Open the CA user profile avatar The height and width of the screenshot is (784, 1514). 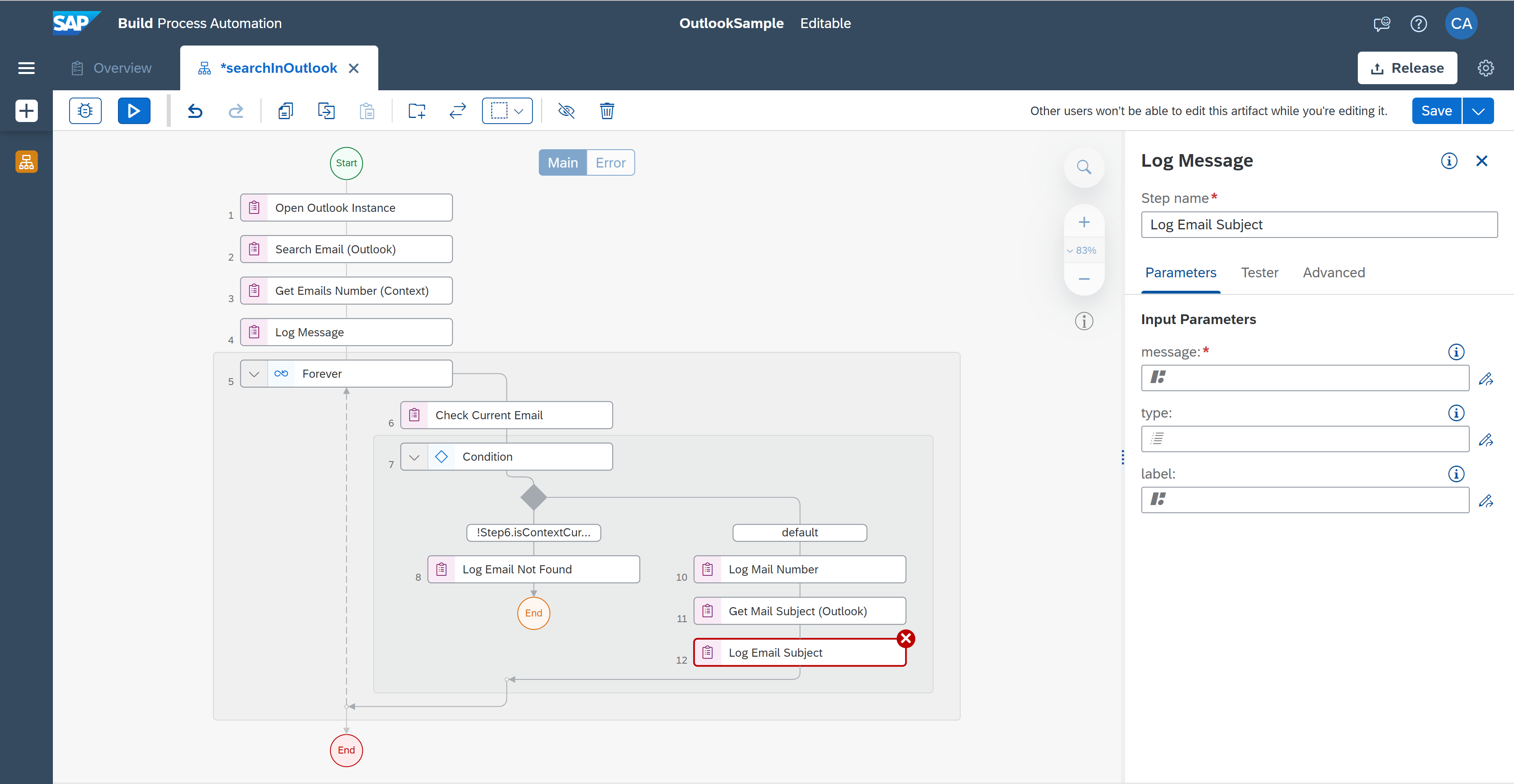click(1461, 24)
